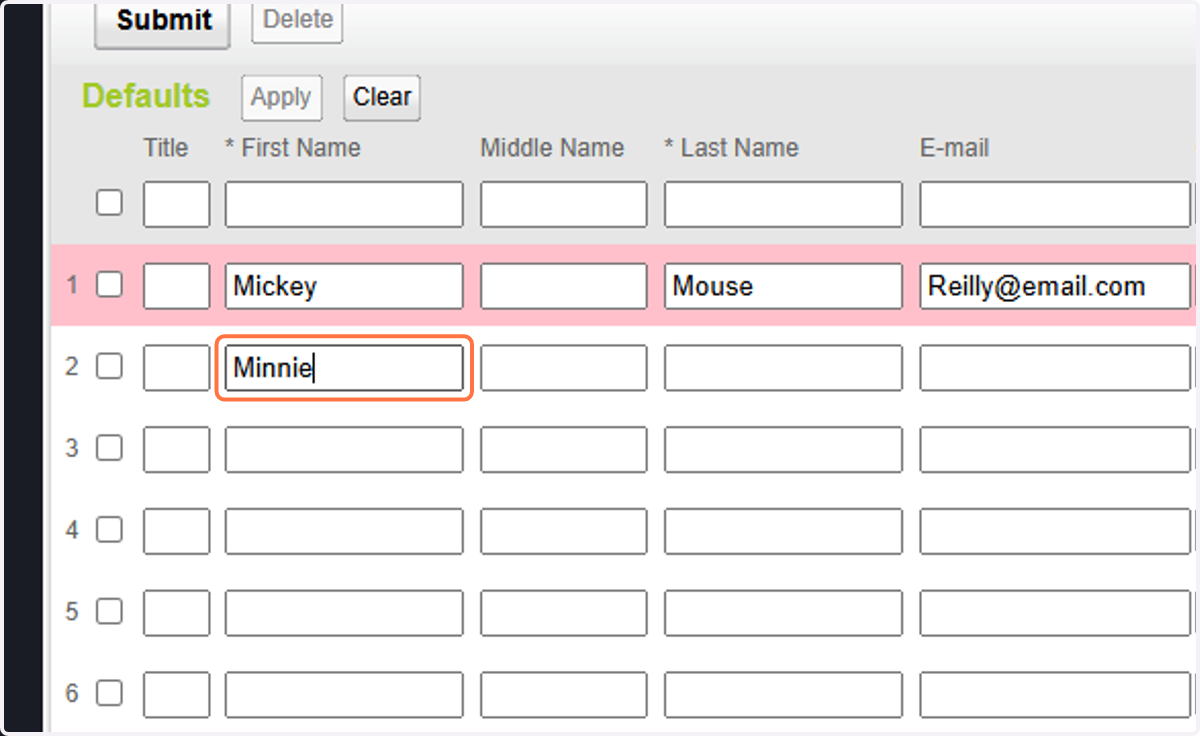
Task: Click the Last Name field containing Mouse
Action: [x=783, y=286]
